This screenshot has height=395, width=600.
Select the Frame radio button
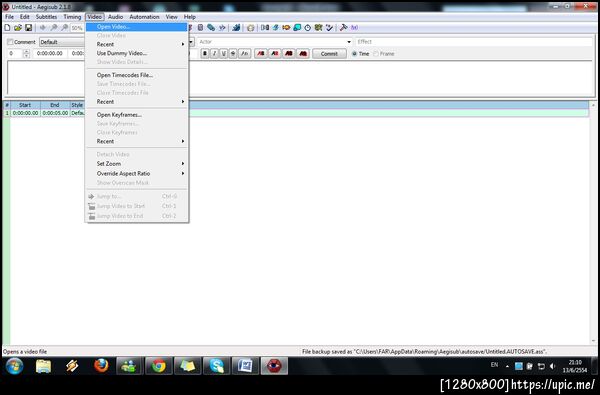point(376,54)
